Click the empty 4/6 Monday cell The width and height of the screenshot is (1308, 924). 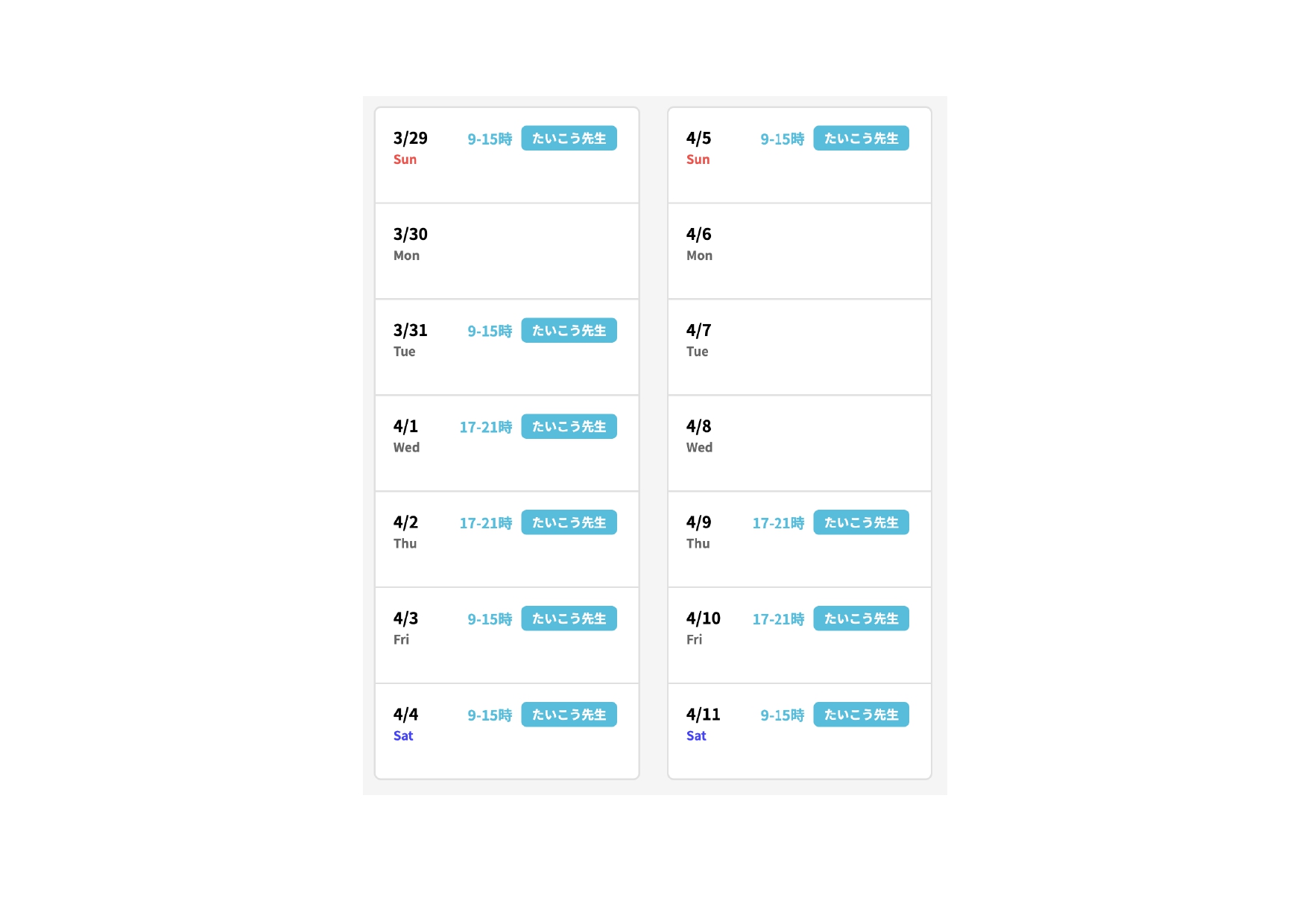point(800,251)
